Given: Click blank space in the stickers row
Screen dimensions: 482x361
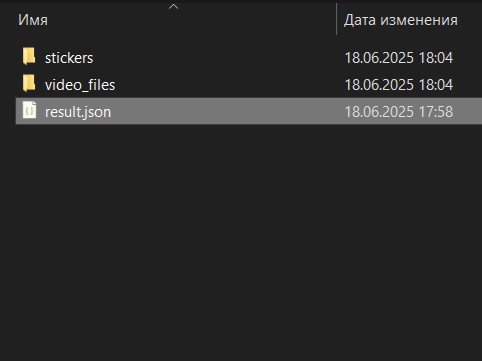Looking at the screenshot, I should pos(217,58).
